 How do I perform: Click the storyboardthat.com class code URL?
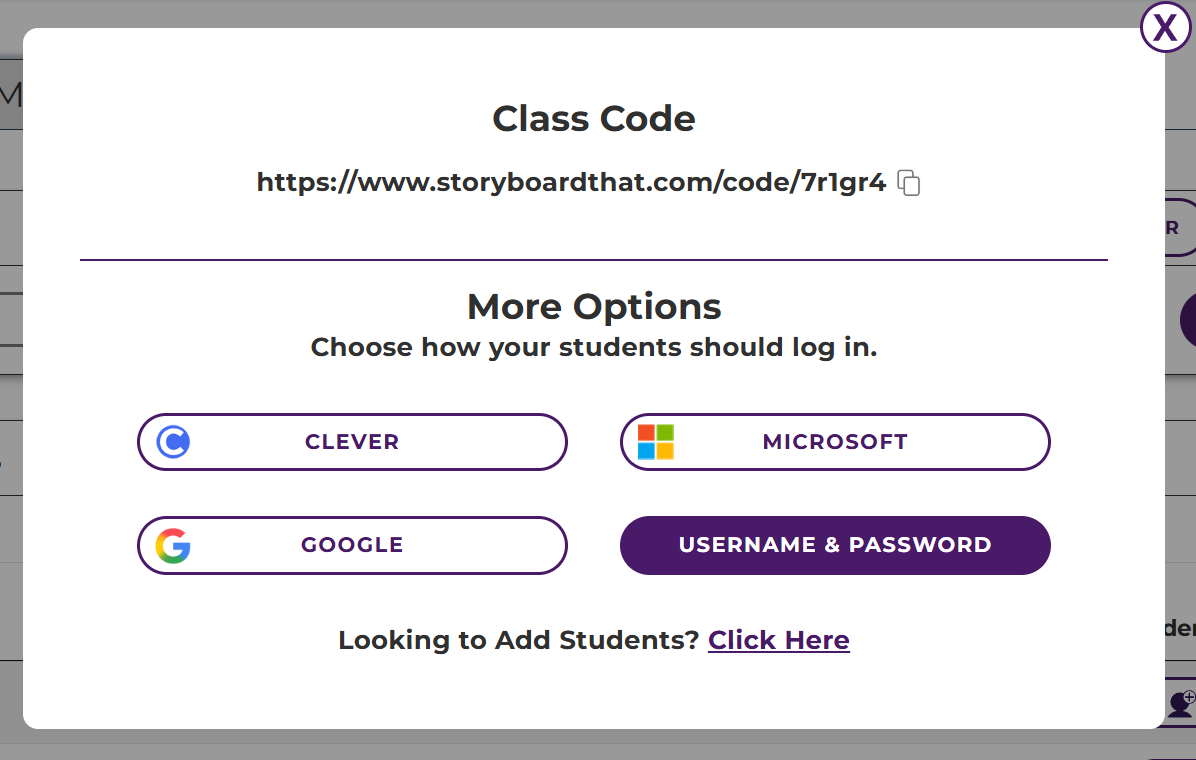[x=571, y=183]
